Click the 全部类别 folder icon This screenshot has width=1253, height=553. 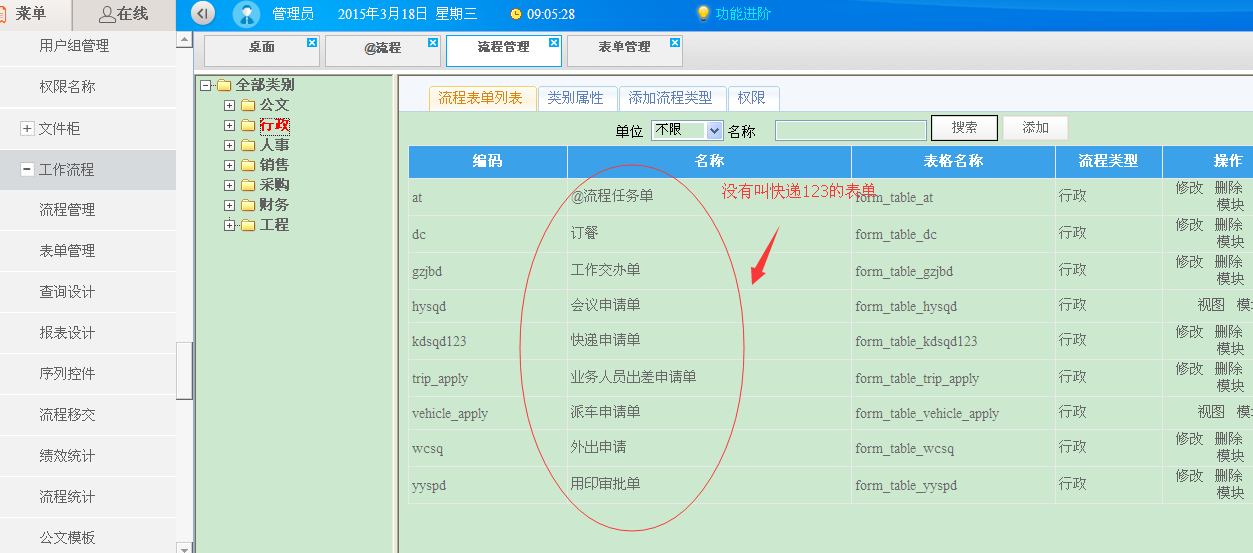[224, 85]
